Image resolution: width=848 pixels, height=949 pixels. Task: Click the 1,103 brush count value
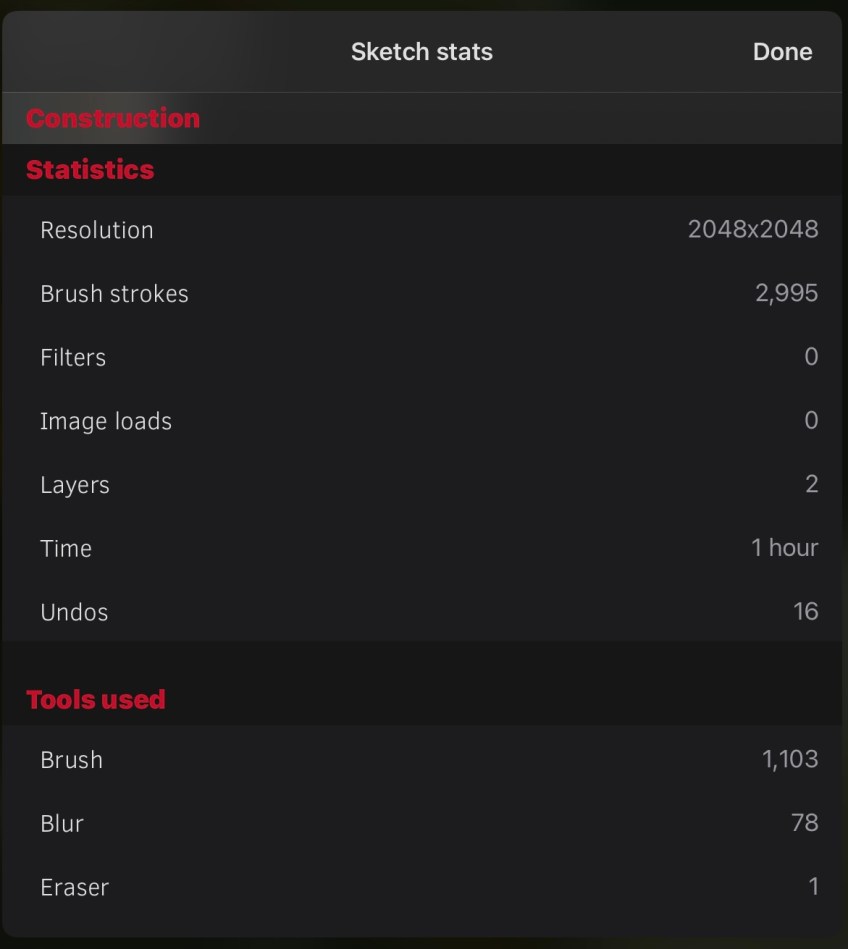pyautogui.click(x=790, y=759)
